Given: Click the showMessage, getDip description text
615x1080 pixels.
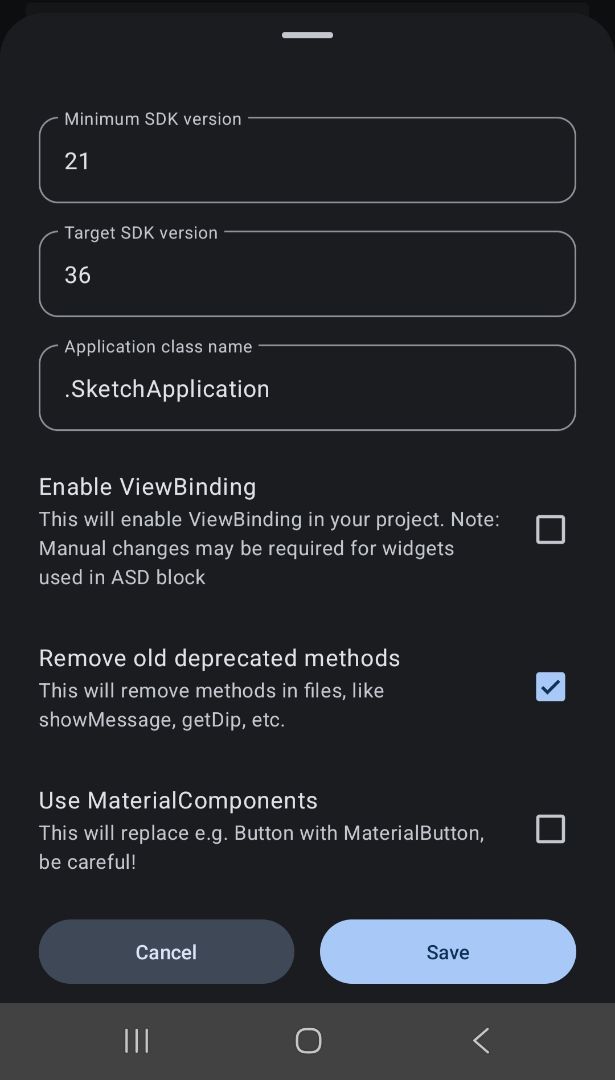Looking at the screenshot, I should tap(211, 705).
